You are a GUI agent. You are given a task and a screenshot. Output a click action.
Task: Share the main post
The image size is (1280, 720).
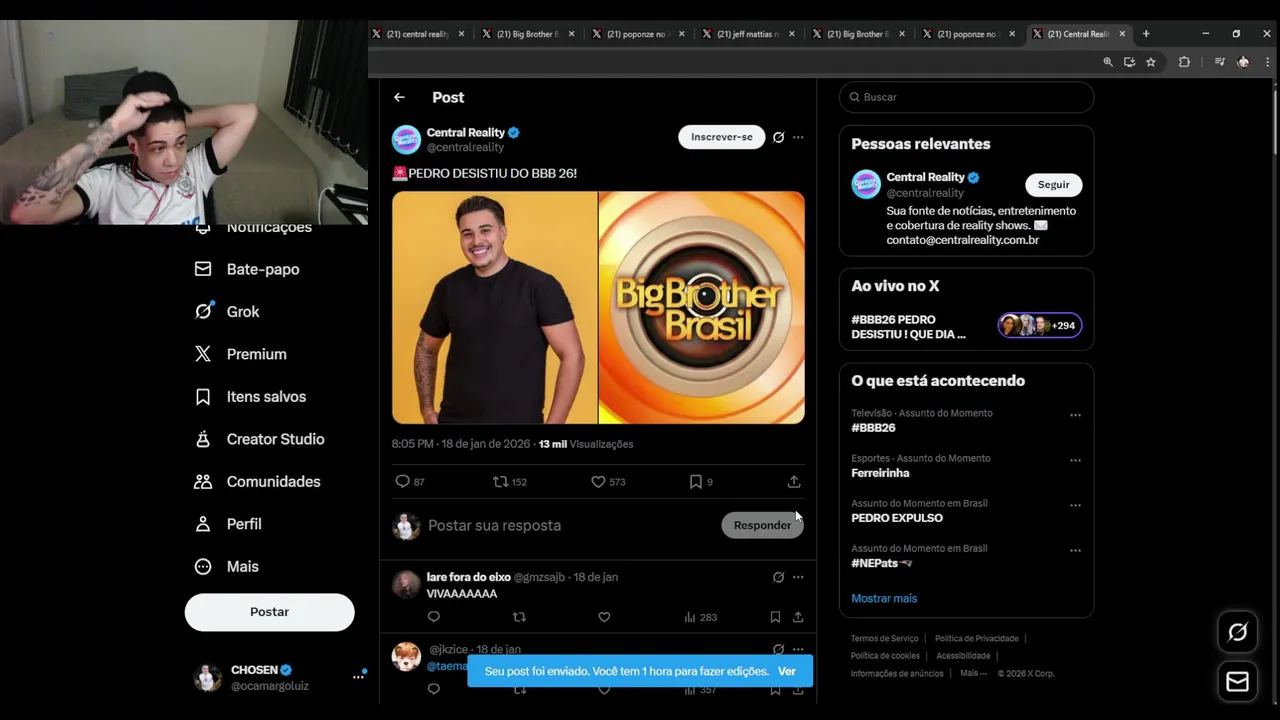click(794, 482)
